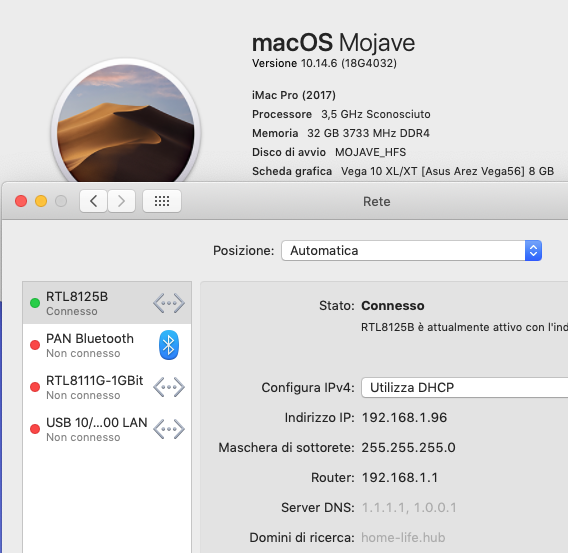Click the Versione 10.14.6 (18G4032) text
Viewport: 568px width, 553px height.
point(324,63)
